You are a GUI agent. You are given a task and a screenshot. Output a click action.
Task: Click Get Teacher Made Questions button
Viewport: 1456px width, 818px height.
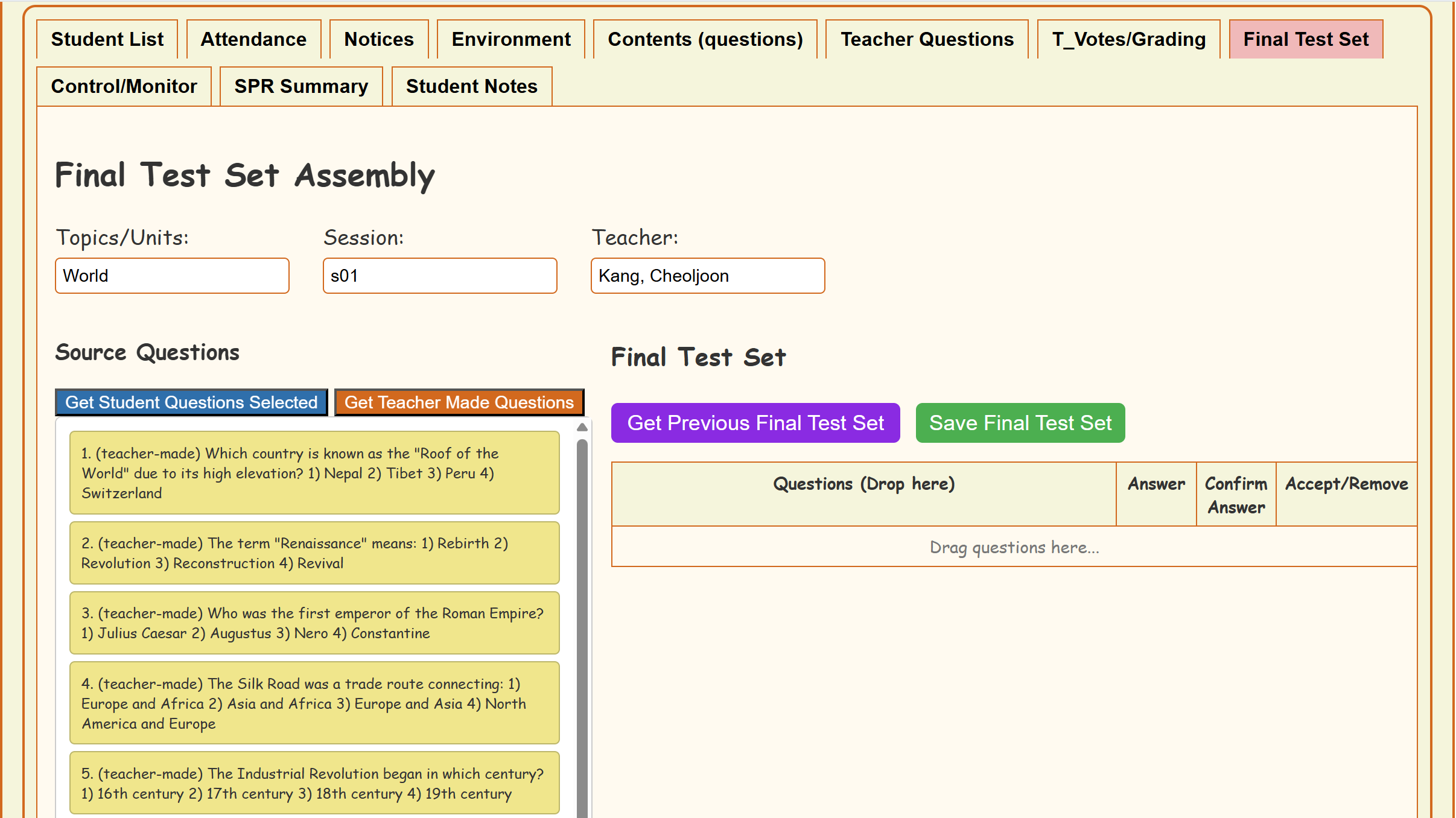click(x=459, y=402)
